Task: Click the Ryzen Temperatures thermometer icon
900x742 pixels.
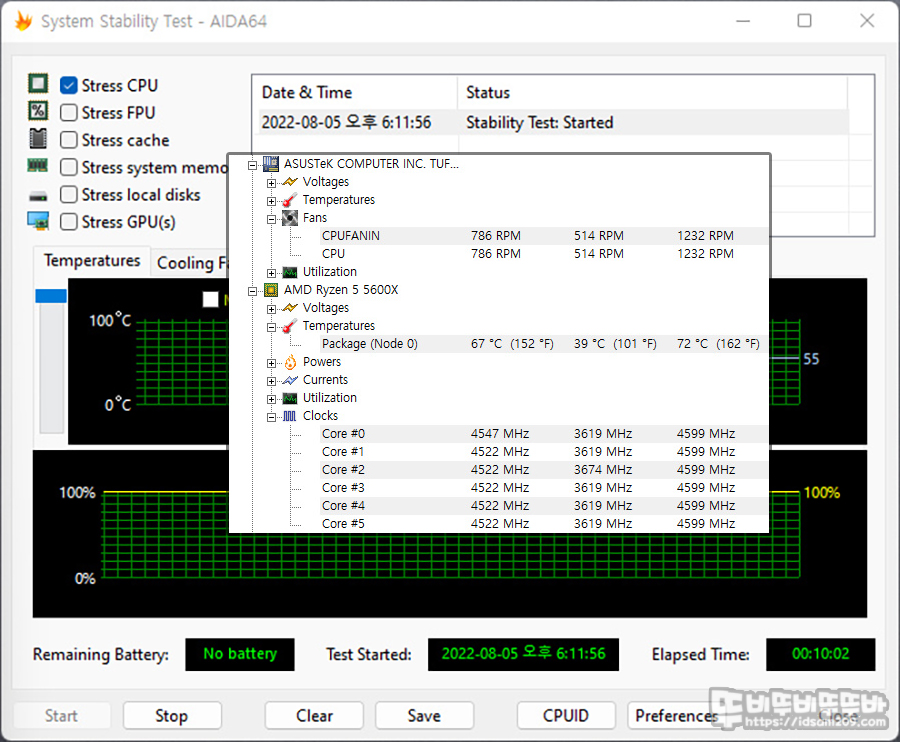Action: [x=290, y=326]
